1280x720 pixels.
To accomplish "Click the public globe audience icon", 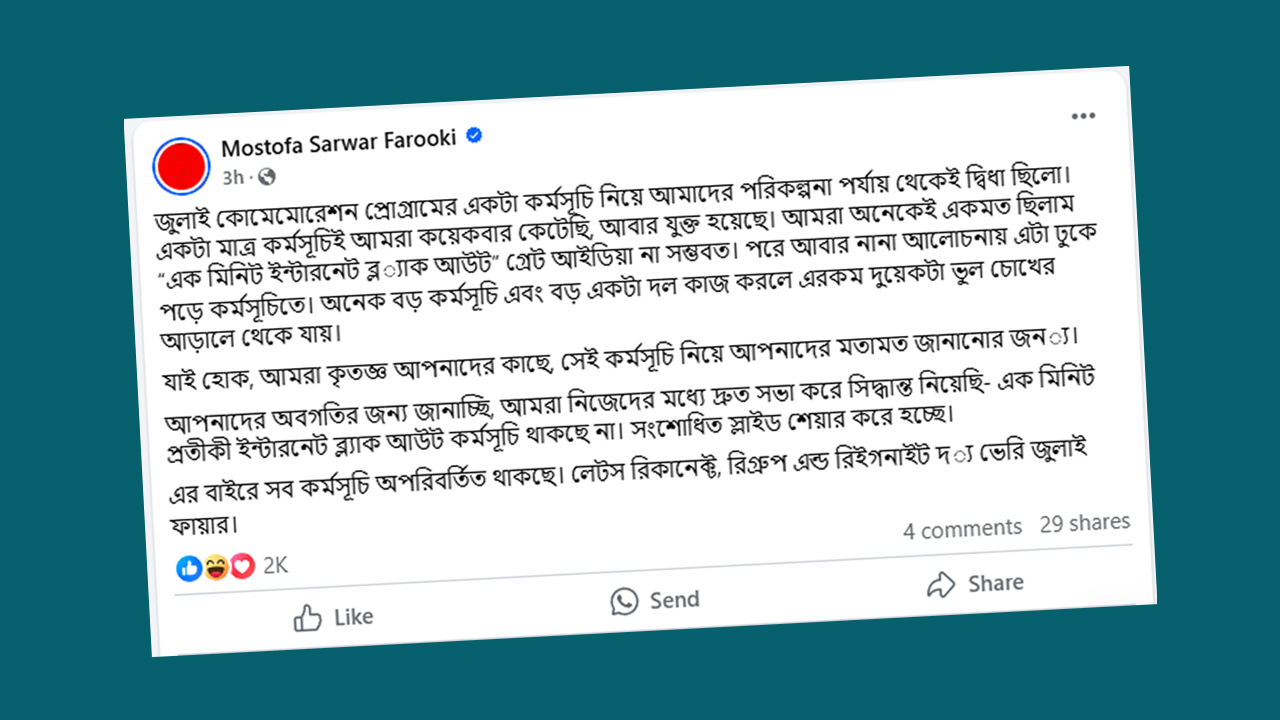I will tap(266, 177).
